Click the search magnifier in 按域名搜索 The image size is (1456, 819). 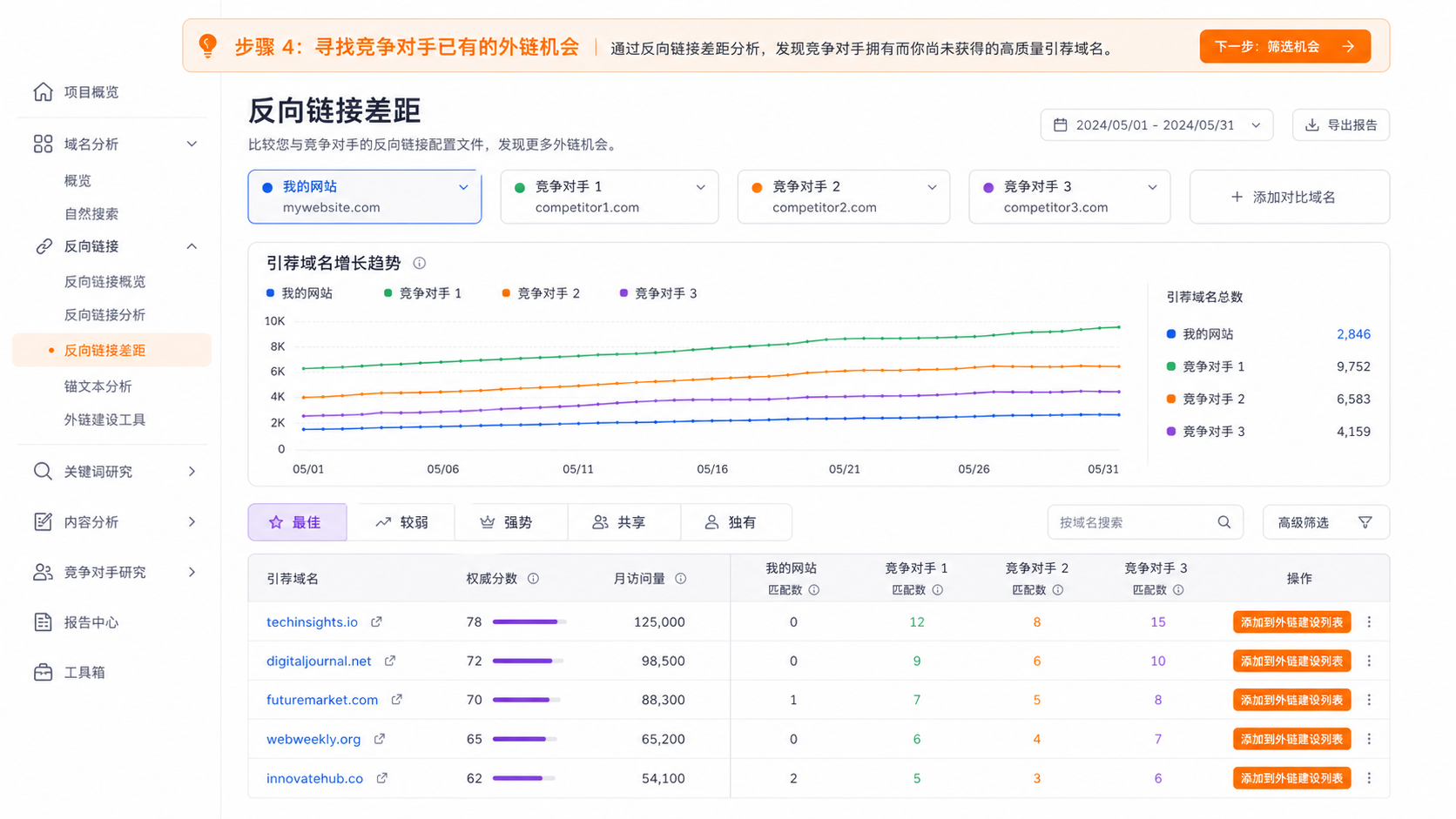(x=1224, y=522)
